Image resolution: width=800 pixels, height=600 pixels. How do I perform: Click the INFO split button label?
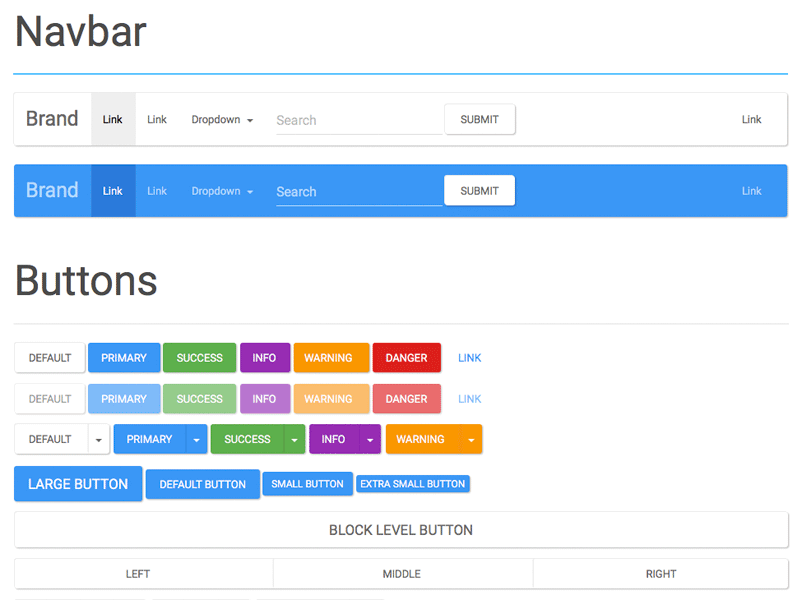[334, 439]
